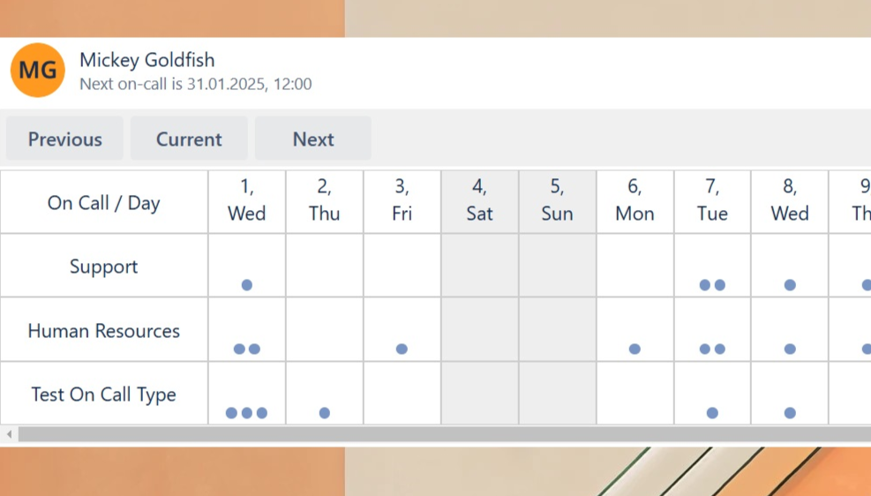
Task: Click the Saturday 4 column header
Action: pos(480,200)
